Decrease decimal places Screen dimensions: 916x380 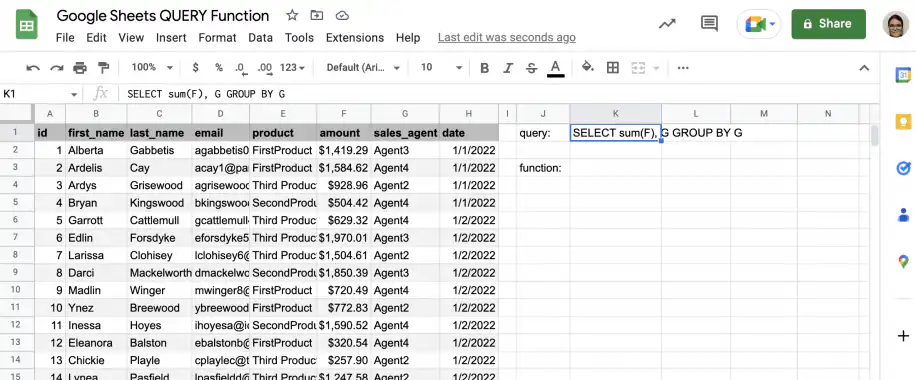click(240, 68)
